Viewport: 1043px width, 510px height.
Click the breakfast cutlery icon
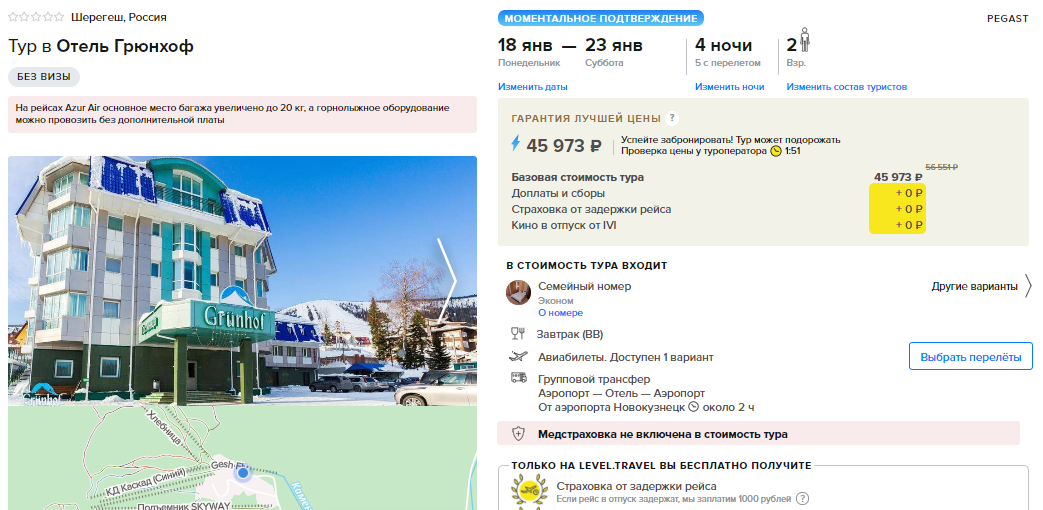click(x=518, y=334)
